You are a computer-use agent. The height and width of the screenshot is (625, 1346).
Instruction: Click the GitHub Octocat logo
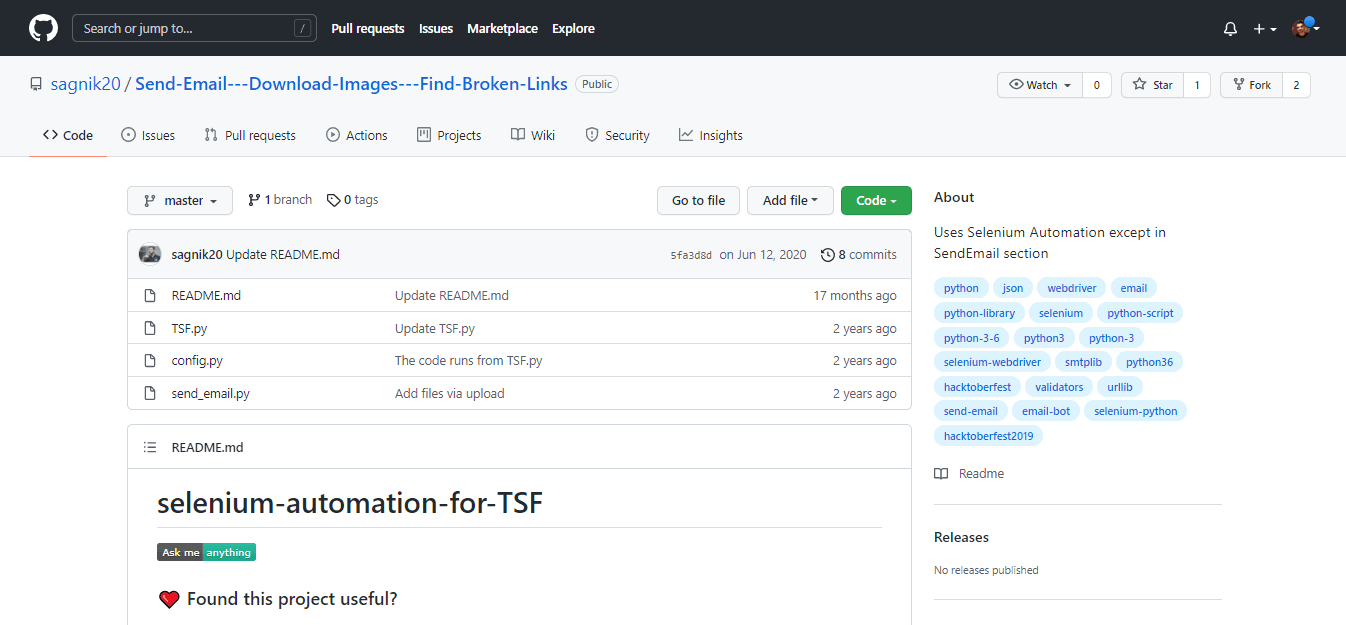pyautogui.click(x=43, y=28)
